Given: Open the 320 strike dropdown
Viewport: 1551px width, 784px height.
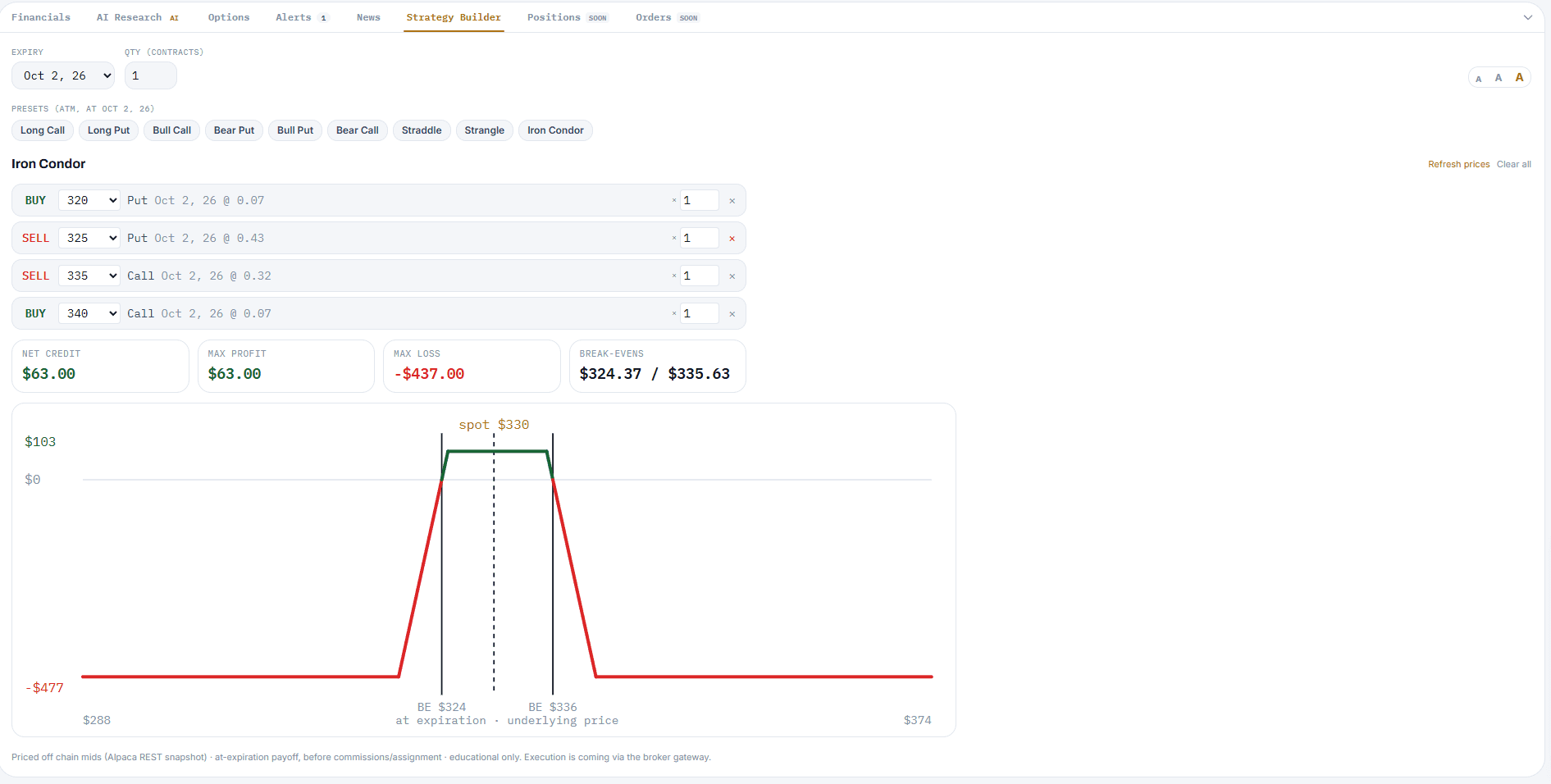Looking at the screenshot, I should [89, 200].
